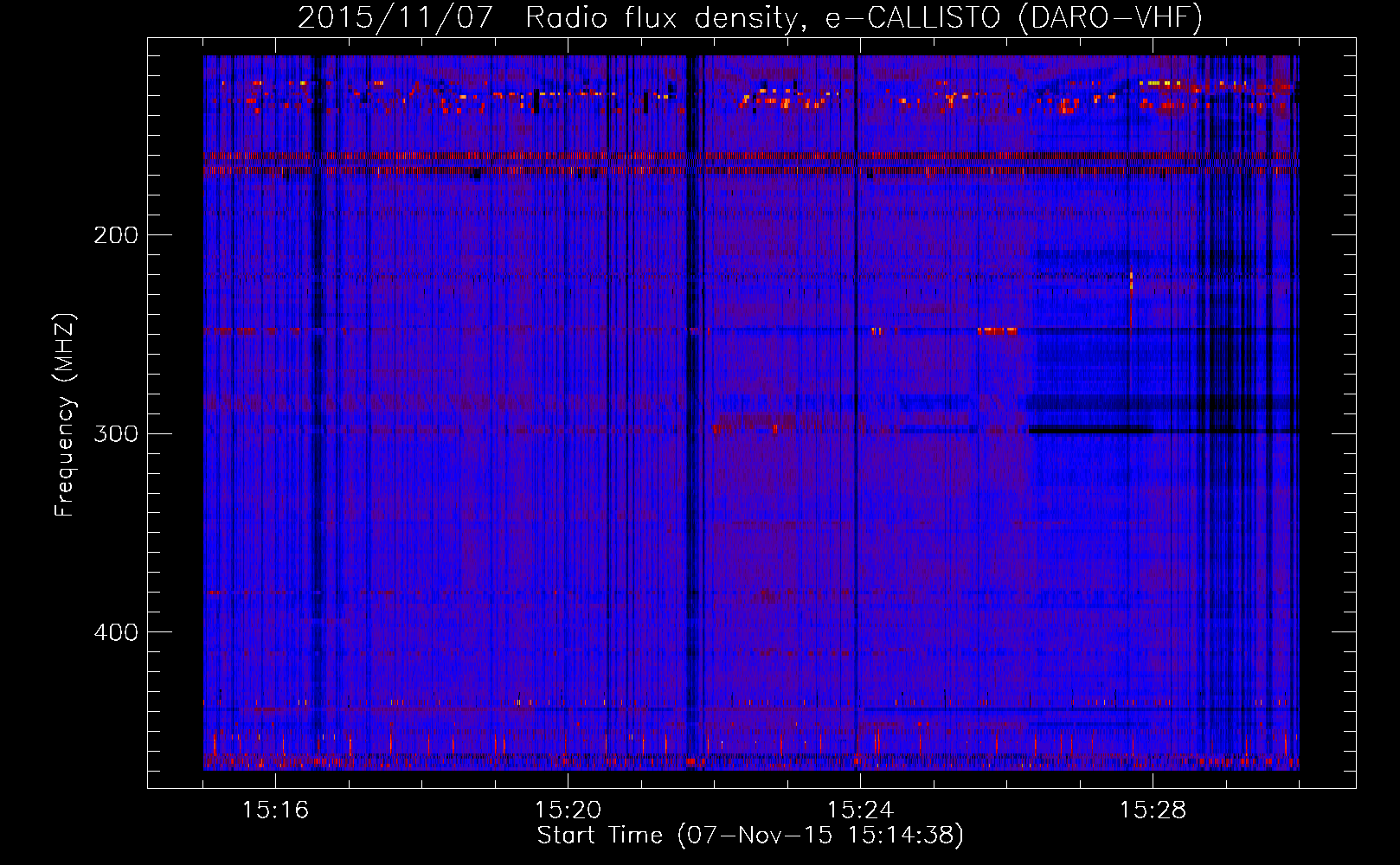Screen dimensions: 1400x865
Task: Click the plot title "2015/11/07 Radio flux density, e-CALLISTO (DARO-VHF)"
Action: click(750, 18)
